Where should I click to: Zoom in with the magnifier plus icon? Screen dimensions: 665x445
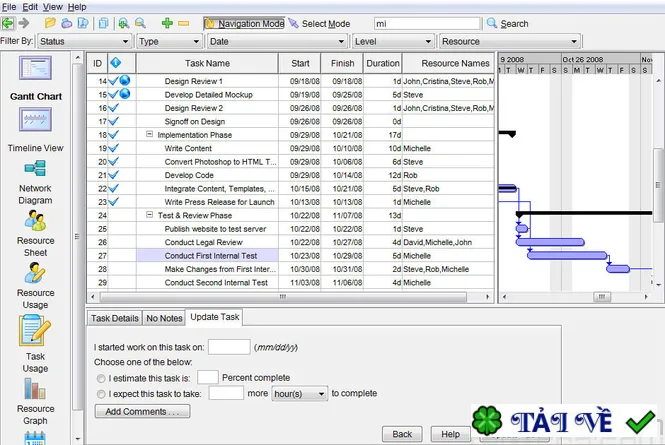tap(123, 23)
